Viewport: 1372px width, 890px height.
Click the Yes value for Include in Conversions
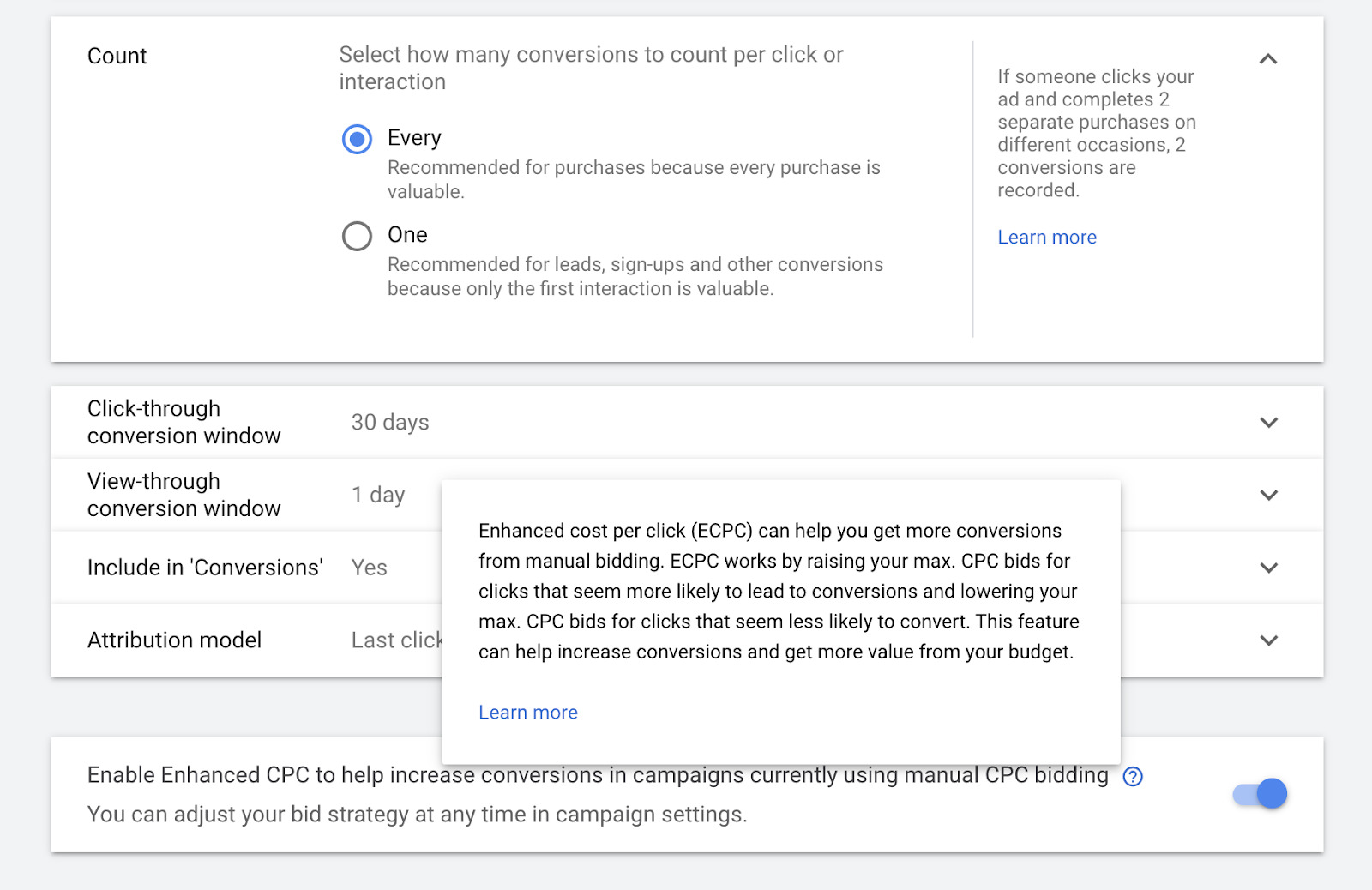(369, 568)
